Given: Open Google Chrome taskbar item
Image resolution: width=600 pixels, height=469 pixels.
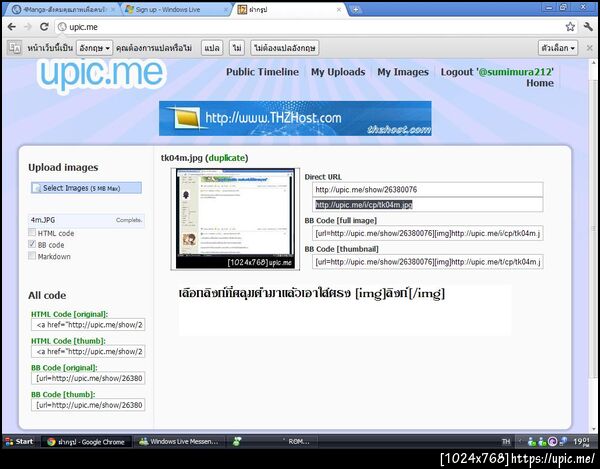Looking at the screenshot, I should pos(86,442).
